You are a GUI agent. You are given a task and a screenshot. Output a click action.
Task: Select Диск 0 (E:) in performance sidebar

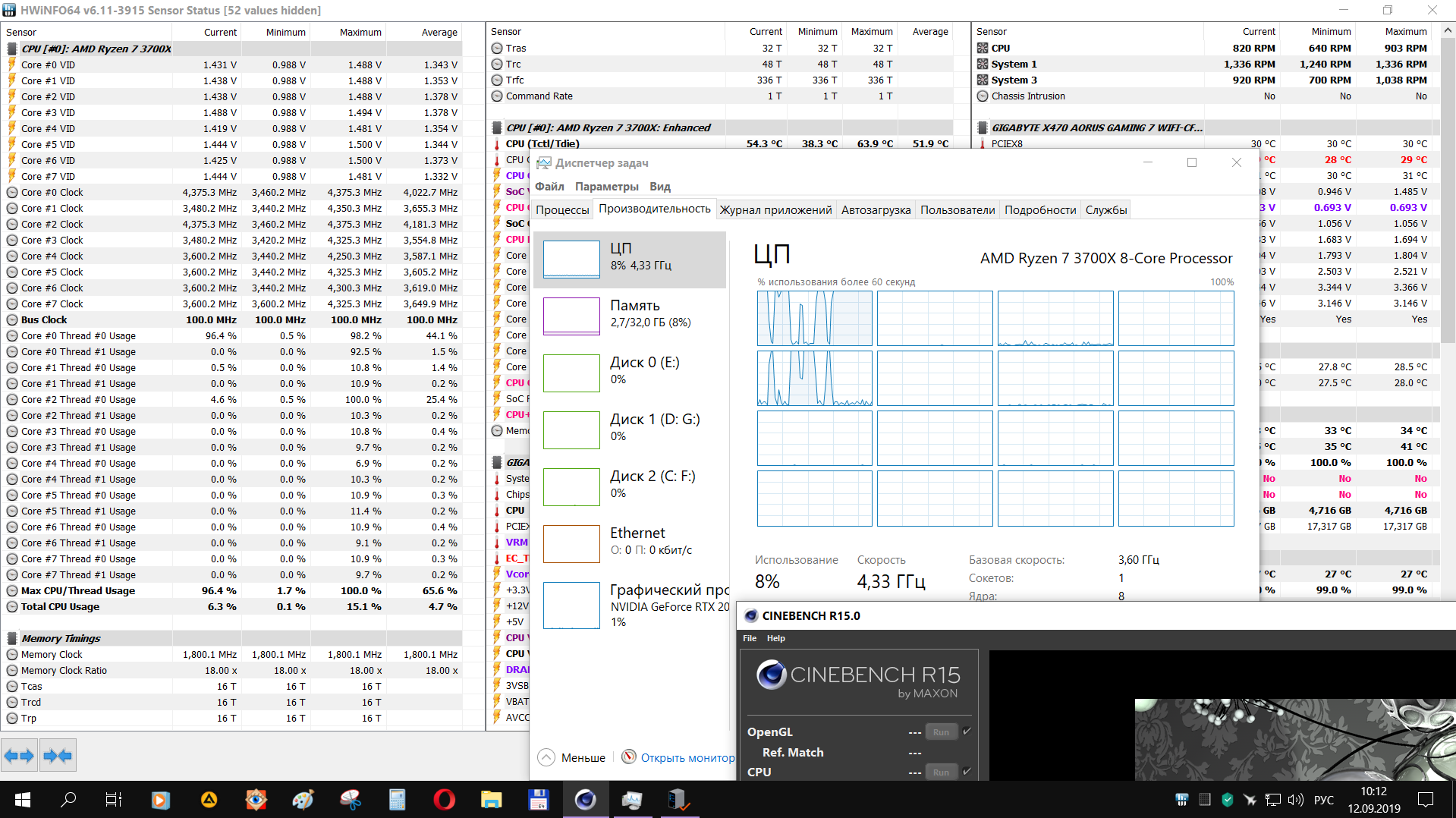[x=630, y=373]
